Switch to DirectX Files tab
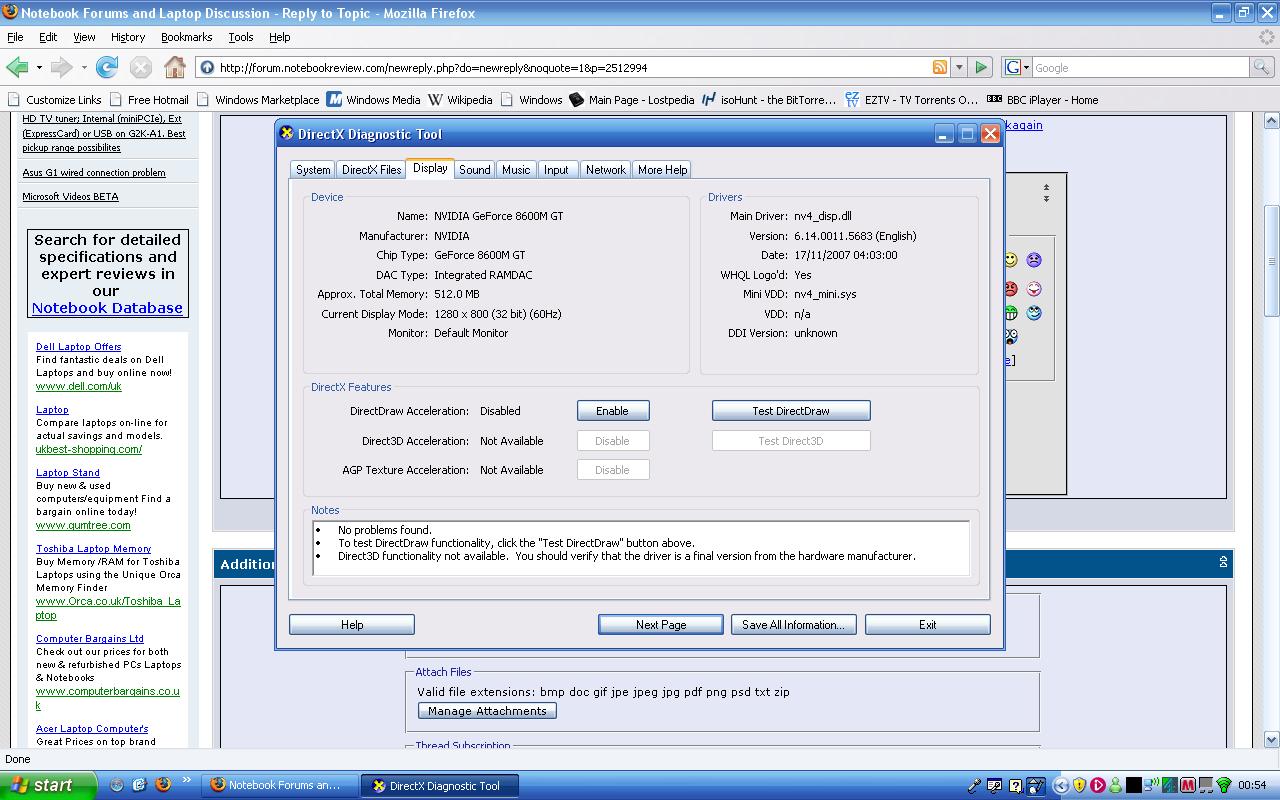 coord(371,170)
